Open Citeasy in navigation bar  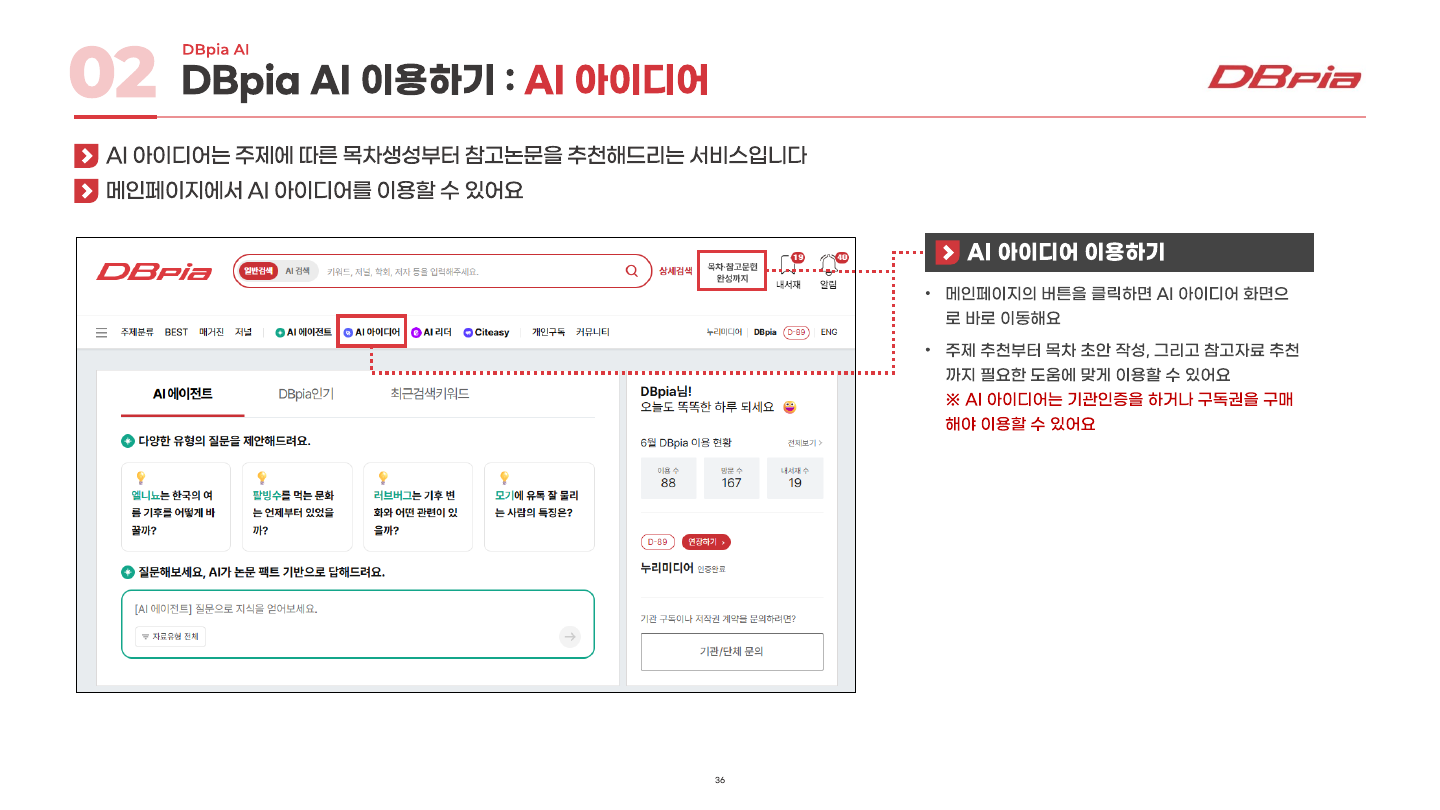[x=486, y=332]
